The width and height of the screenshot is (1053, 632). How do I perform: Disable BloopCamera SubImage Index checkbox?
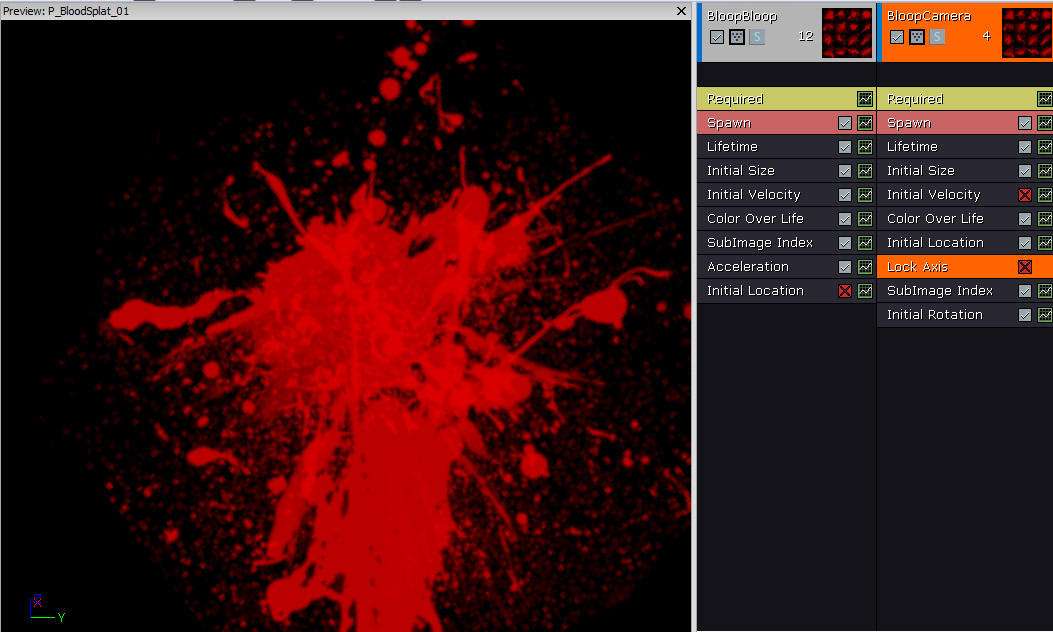pyautogui.click(x=1025, y=291)
